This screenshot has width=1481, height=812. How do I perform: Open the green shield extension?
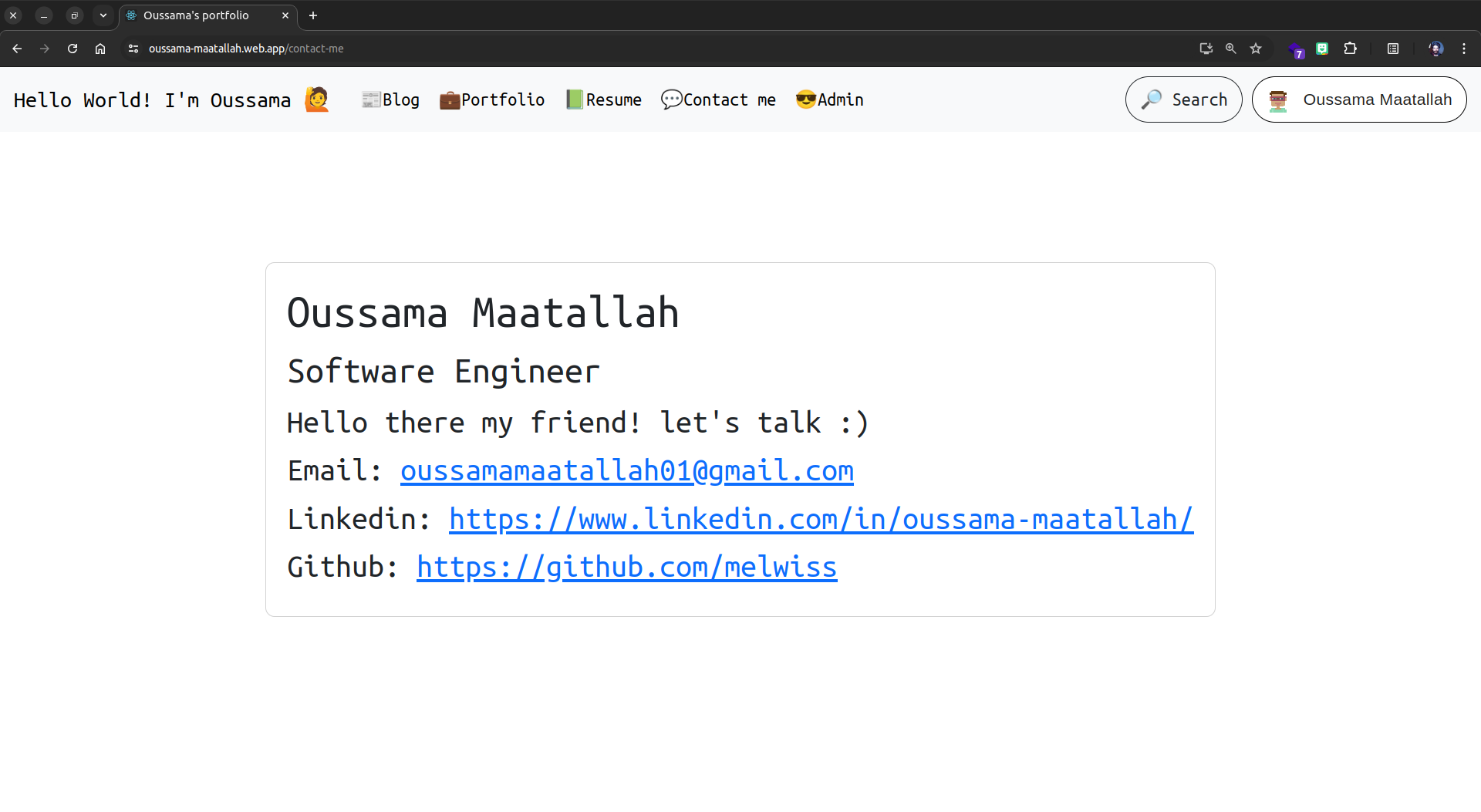pyautogui.click(x=1322, y=49)
